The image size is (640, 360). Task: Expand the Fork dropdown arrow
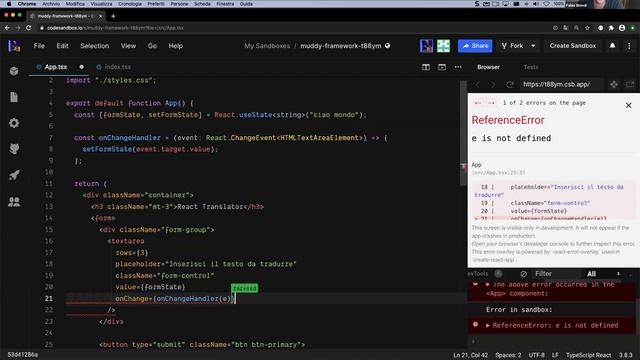point(533,46)
